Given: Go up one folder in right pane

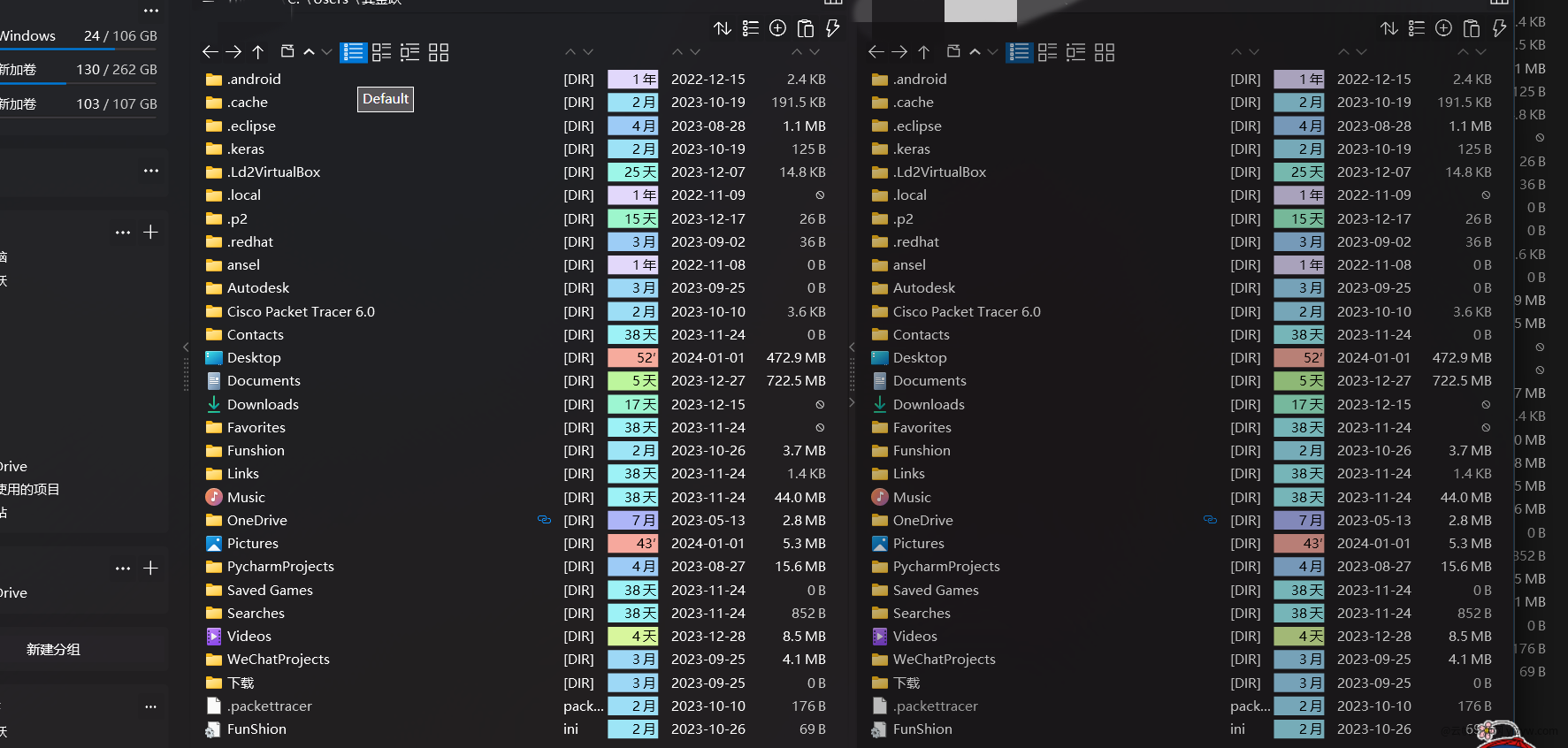Looking at the screenshot, I should coord(924,52).
